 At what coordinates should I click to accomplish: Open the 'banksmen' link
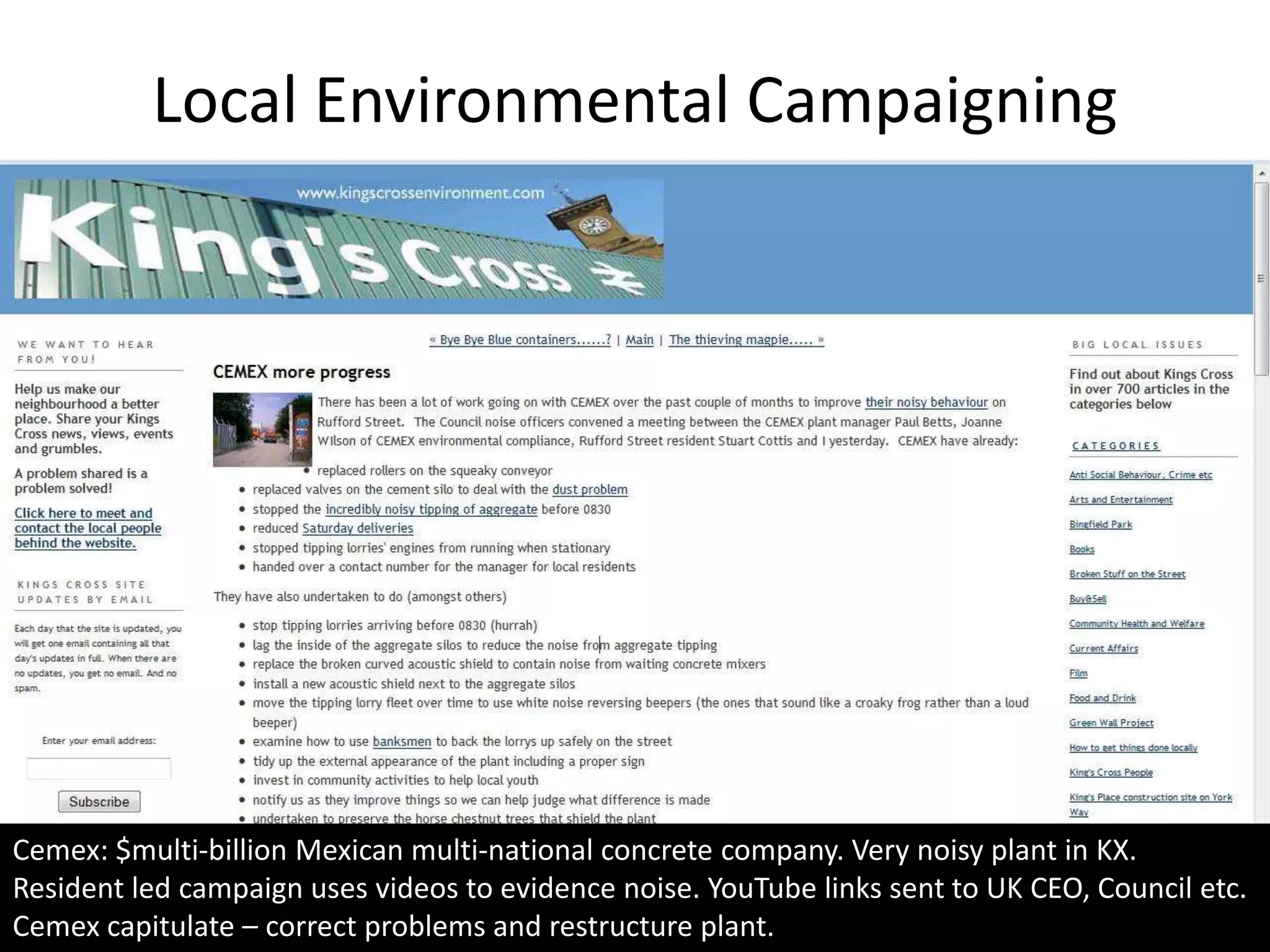[x=401, y=741]
